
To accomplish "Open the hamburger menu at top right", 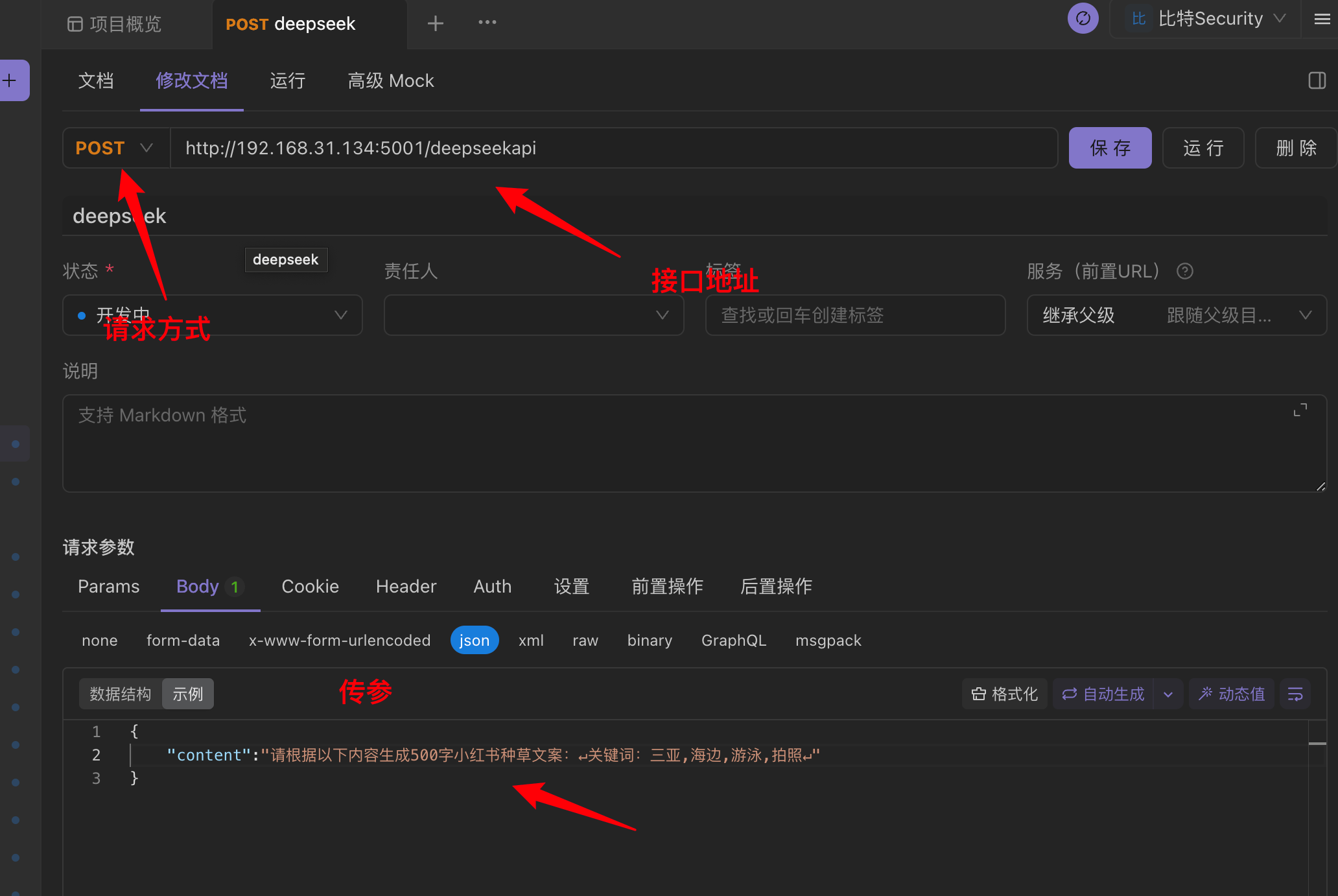I will (1322, 19).
